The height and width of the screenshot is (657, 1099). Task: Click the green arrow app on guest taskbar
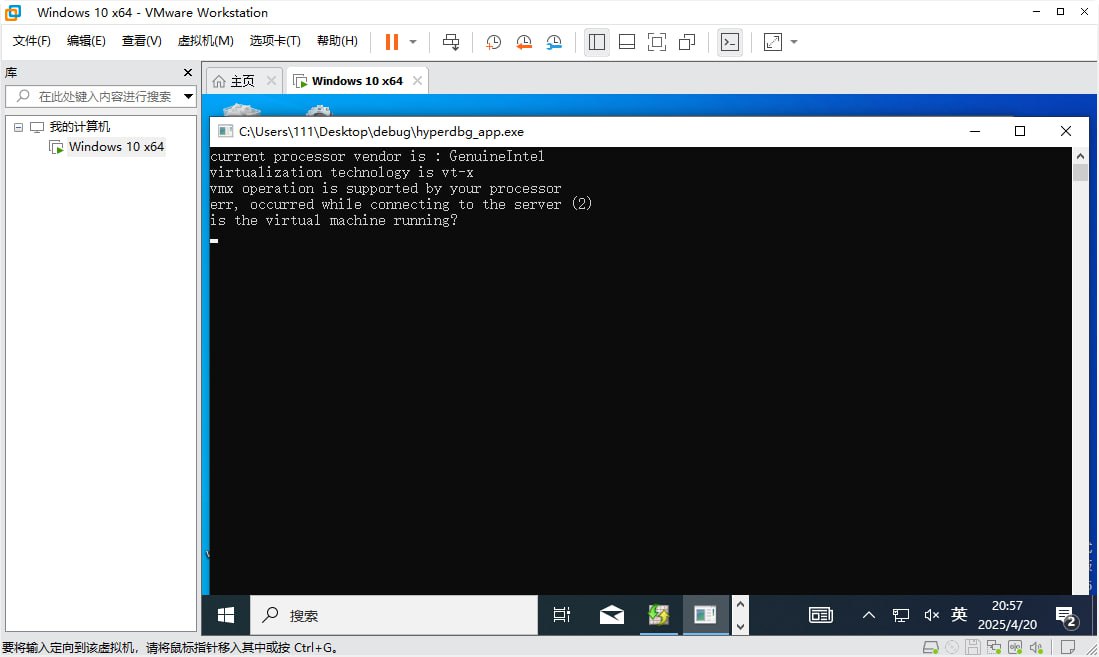click(x=659, y=615)
